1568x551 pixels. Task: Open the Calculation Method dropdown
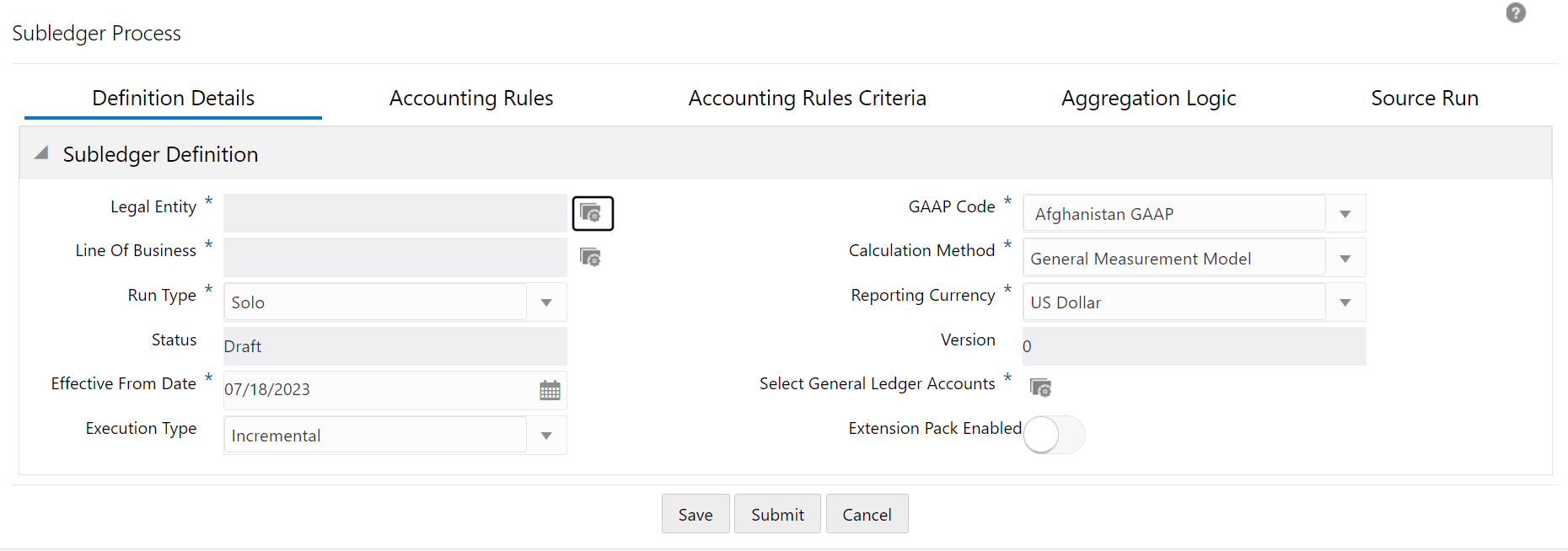(1345, 259)
